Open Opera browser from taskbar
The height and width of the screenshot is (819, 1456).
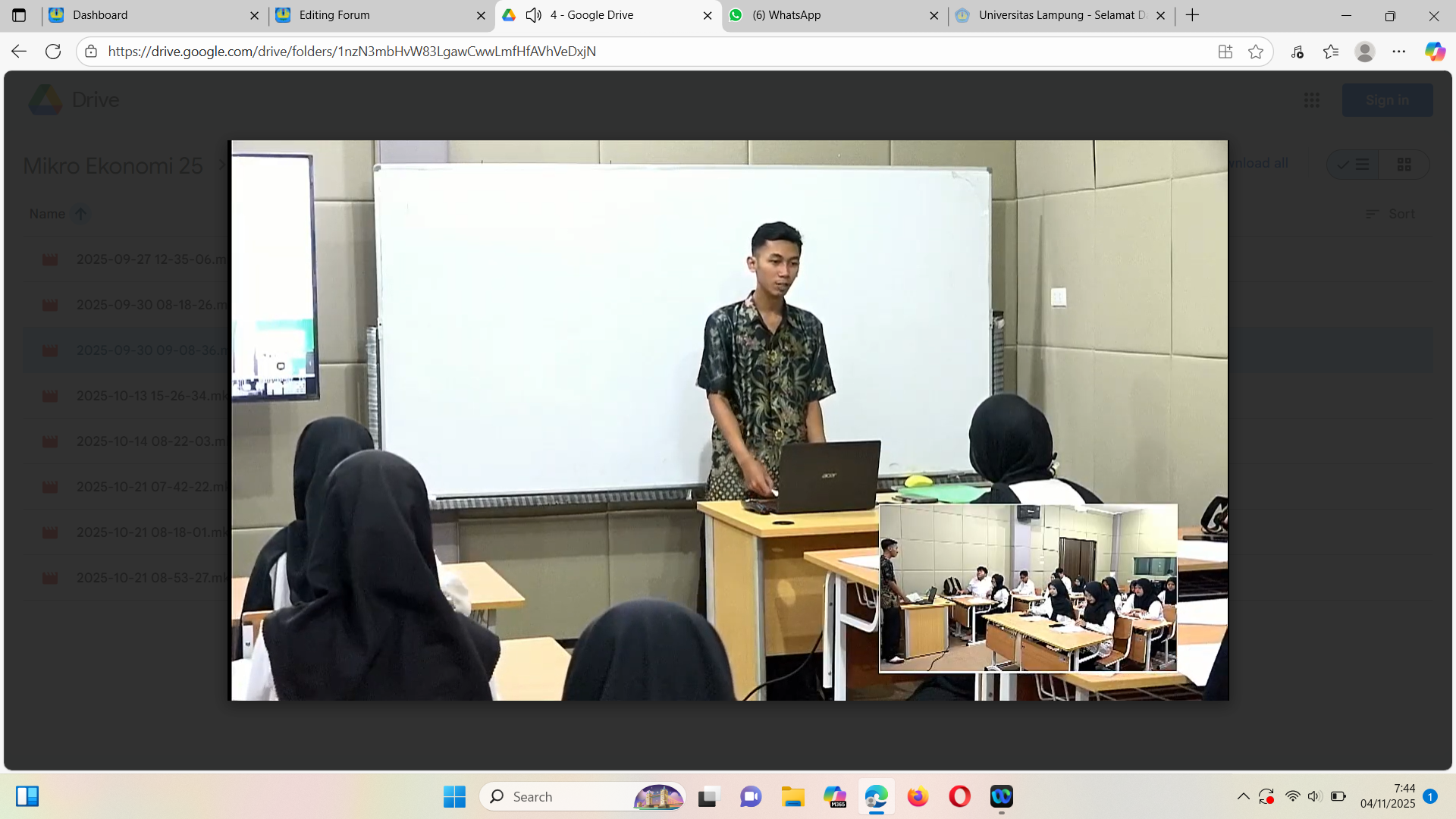959,796
